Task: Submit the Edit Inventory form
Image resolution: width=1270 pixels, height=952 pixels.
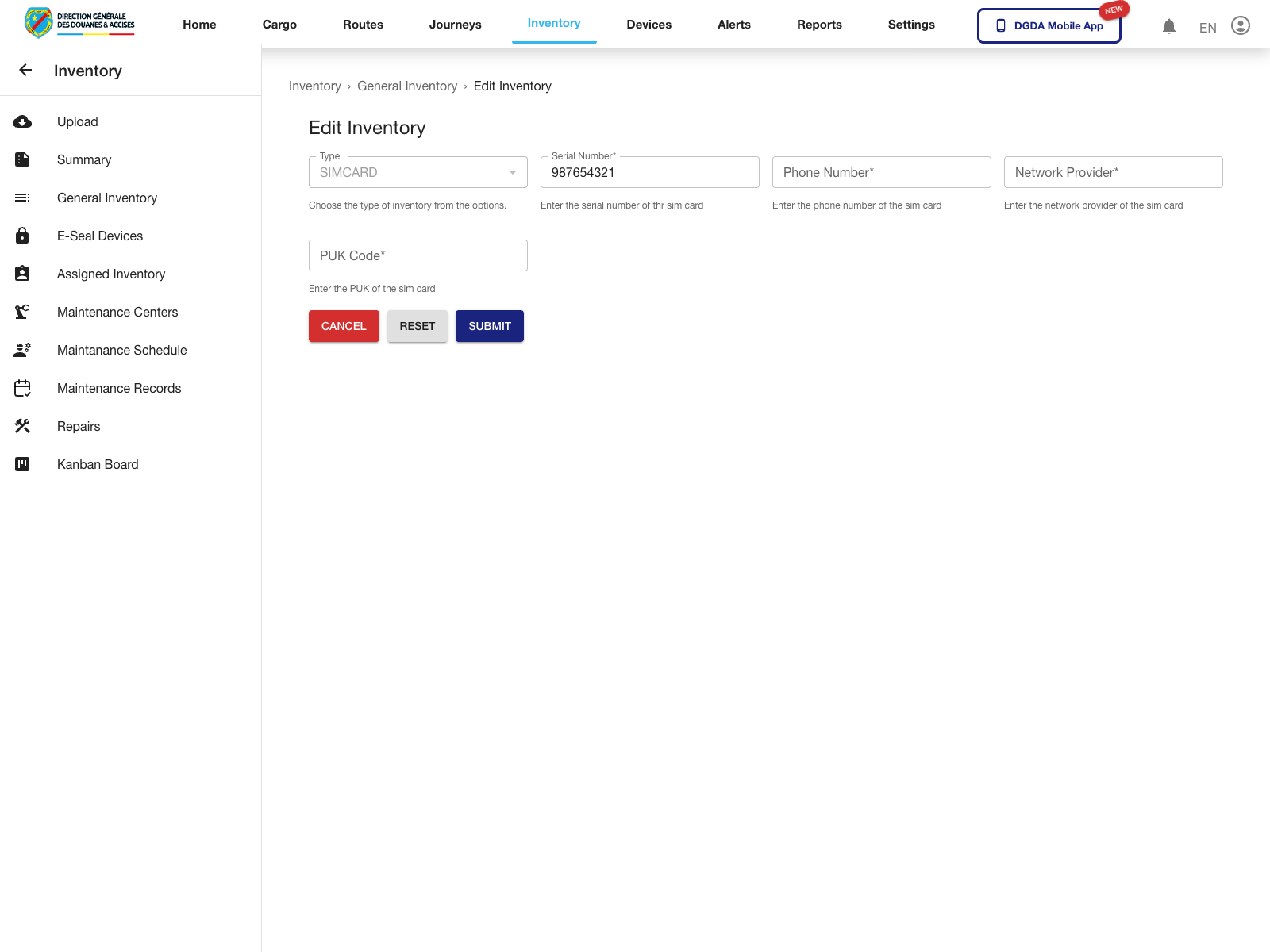Action: point(489,326)
